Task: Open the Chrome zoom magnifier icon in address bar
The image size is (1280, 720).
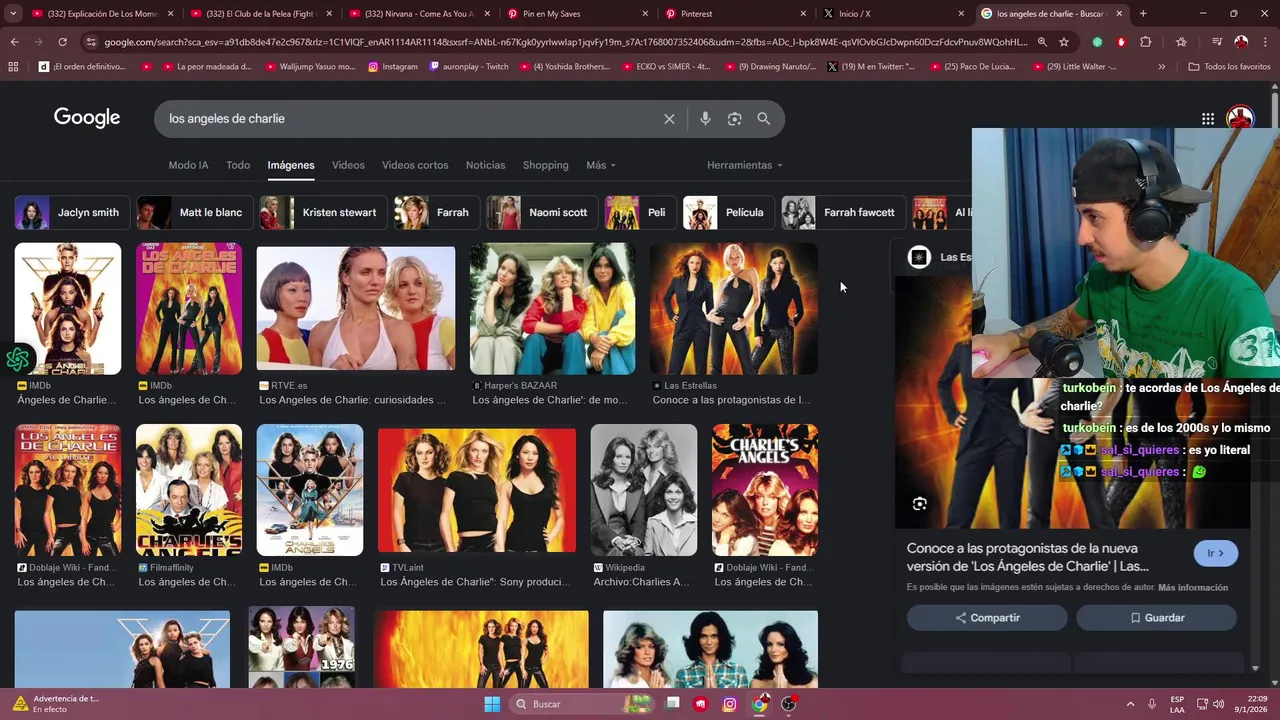Action: 1042,42
